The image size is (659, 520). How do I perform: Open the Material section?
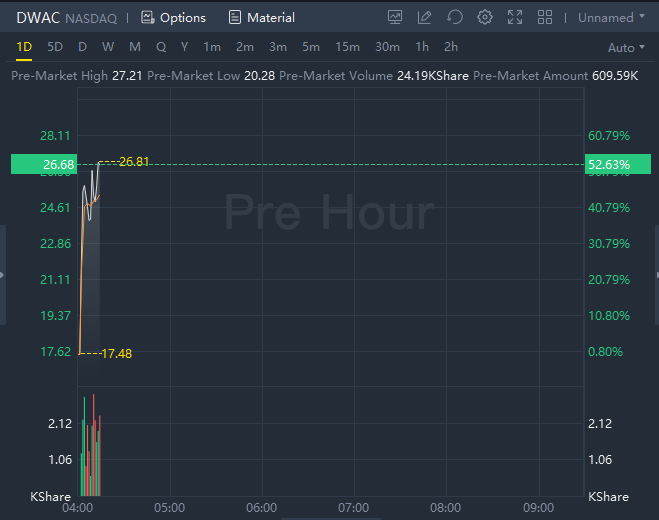(x=261, y=18)
